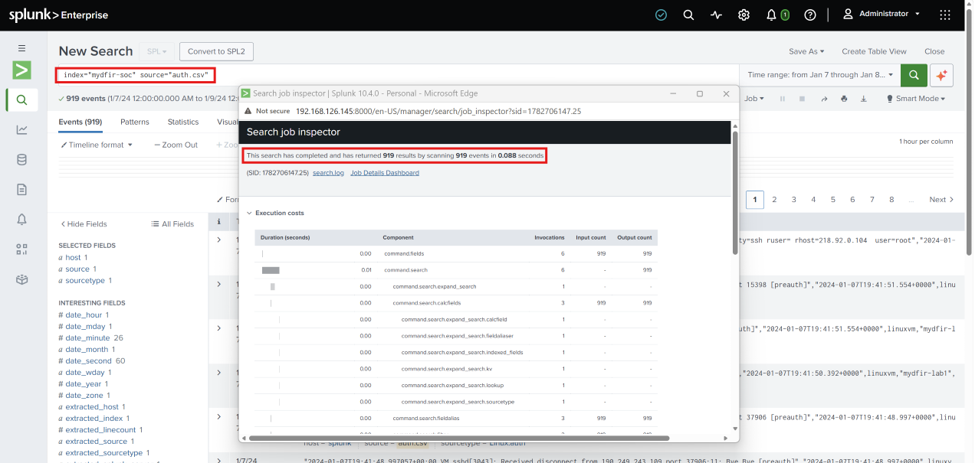
Task: Click the job inspector horizontal scrollbar
Action: click(x=459, y=438)
